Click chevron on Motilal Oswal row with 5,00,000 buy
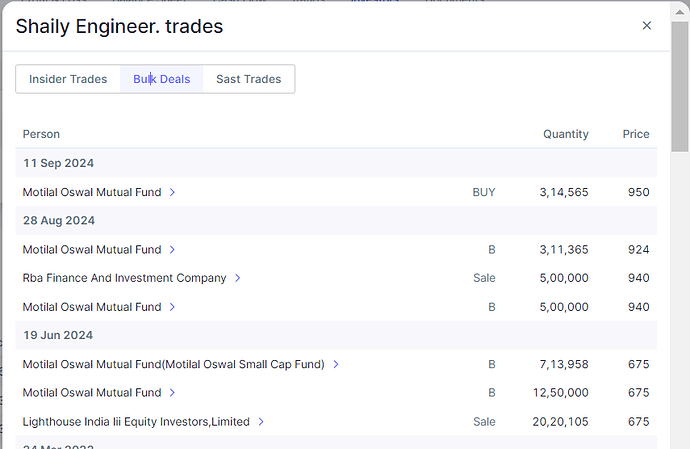690x449 pixels. pos(172,307)
